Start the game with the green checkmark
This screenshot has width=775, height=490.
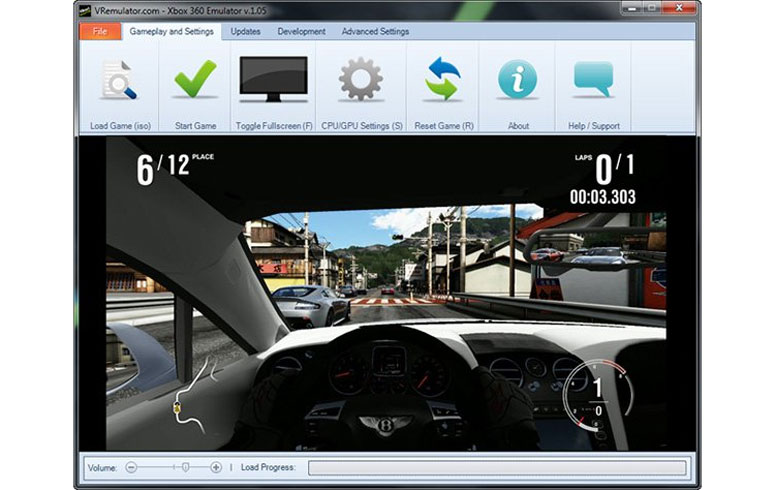click(195, 79)
